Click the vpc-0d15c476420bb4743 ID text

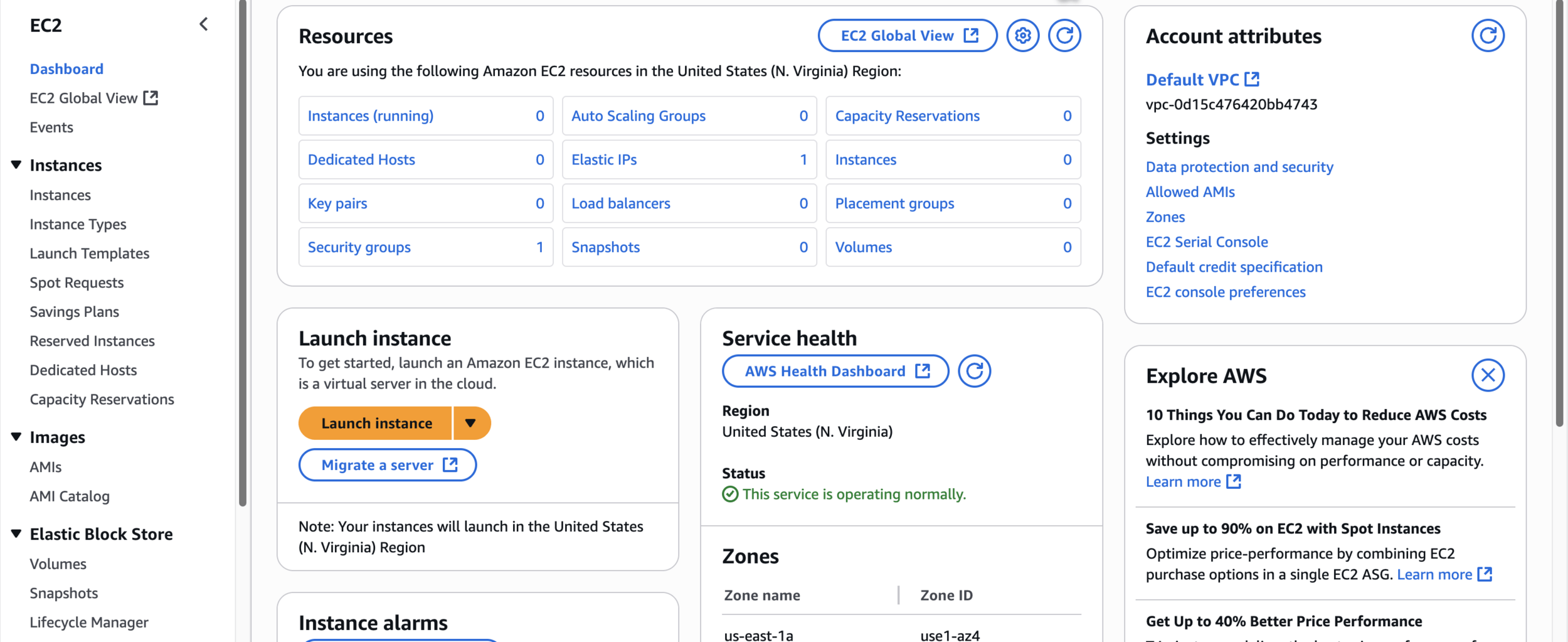(x=1231, y=105)
